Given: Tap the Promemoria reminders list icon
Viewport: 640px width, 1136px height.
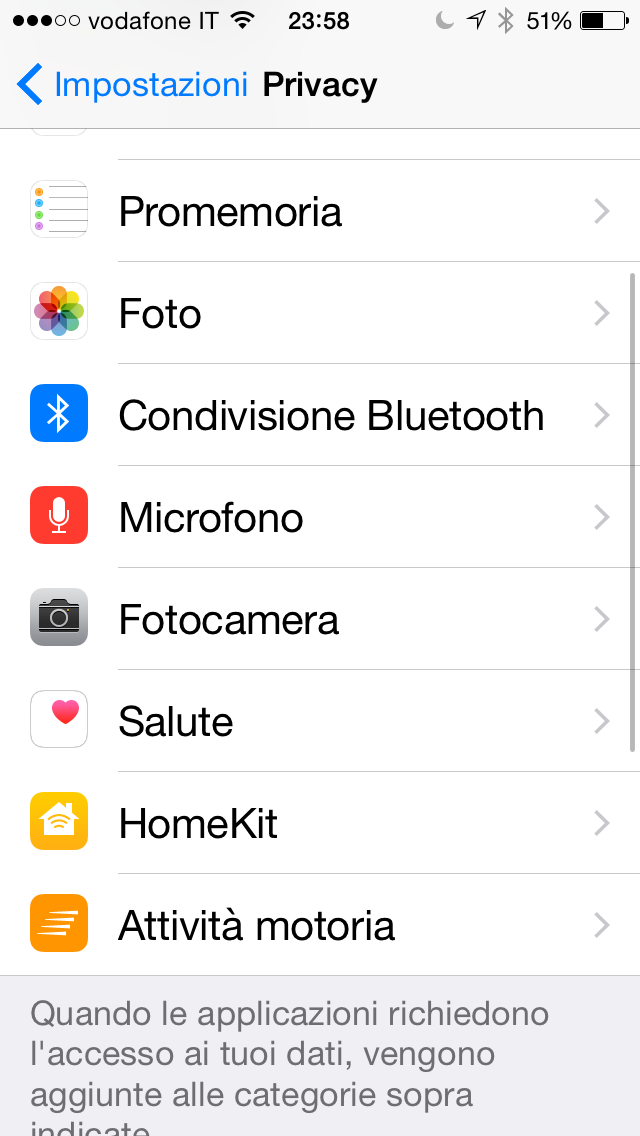Looking at the screenshot, I should 59,210.
